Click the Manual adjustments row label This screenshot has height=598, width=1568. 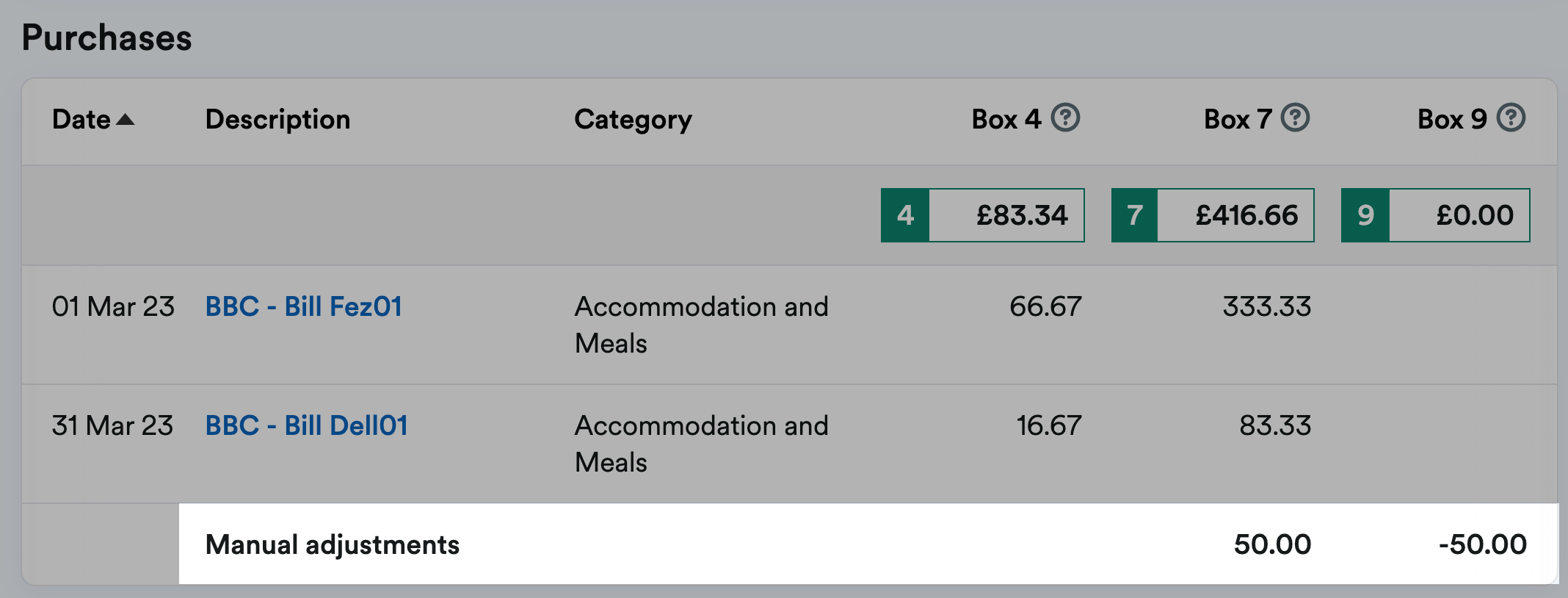click(332, 544)
